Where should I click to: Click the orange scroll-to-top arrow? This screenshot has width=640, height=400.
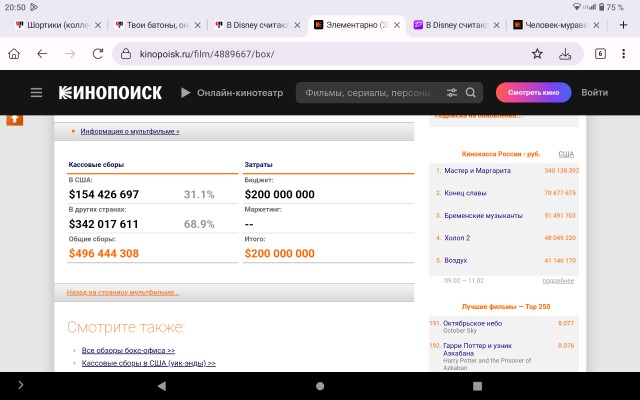14,120
